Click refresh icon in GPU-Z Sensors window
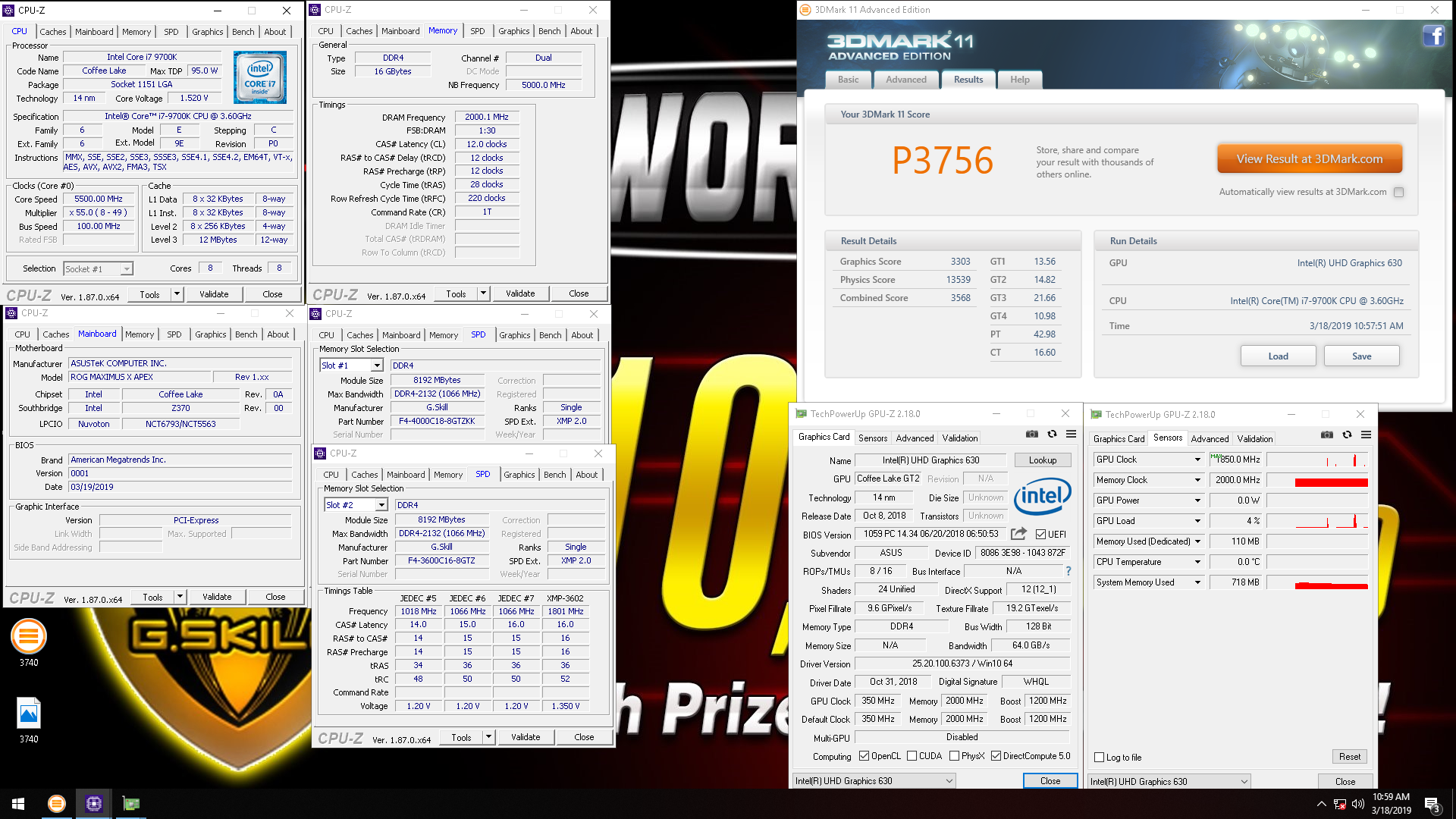This screenshot has height=819, width=1456. pyautogui.click(x=1347, y=435)
